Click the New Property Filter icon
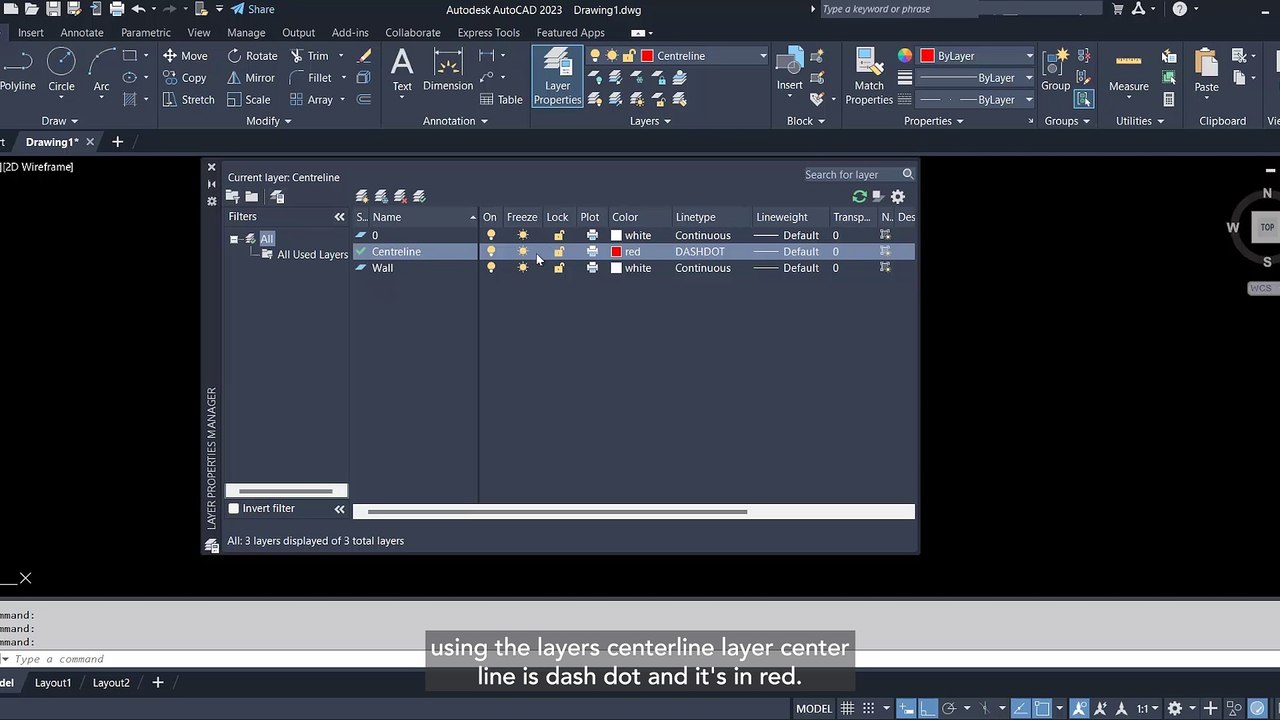1280x720 pixels. [x=233, y=197]
